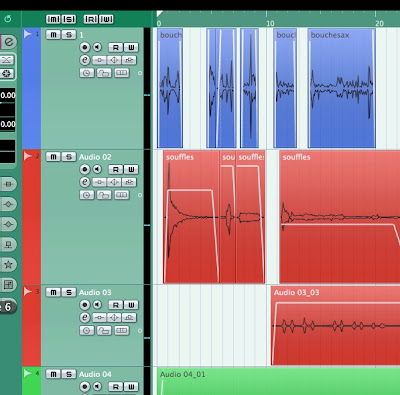Enable Write automation on Audio 02

pyautogui.click(x=131, y=170)
